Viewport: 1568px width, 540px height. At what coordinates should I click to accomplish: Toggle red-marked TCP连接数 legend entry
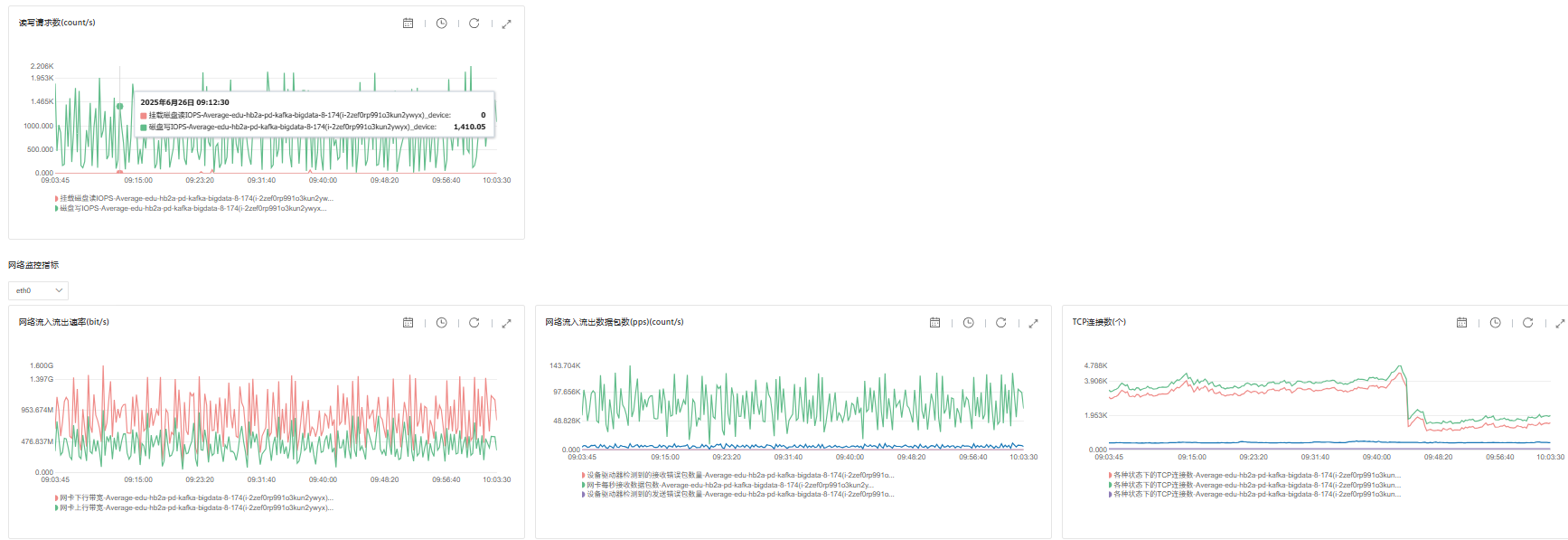[x=1254, y=475]
